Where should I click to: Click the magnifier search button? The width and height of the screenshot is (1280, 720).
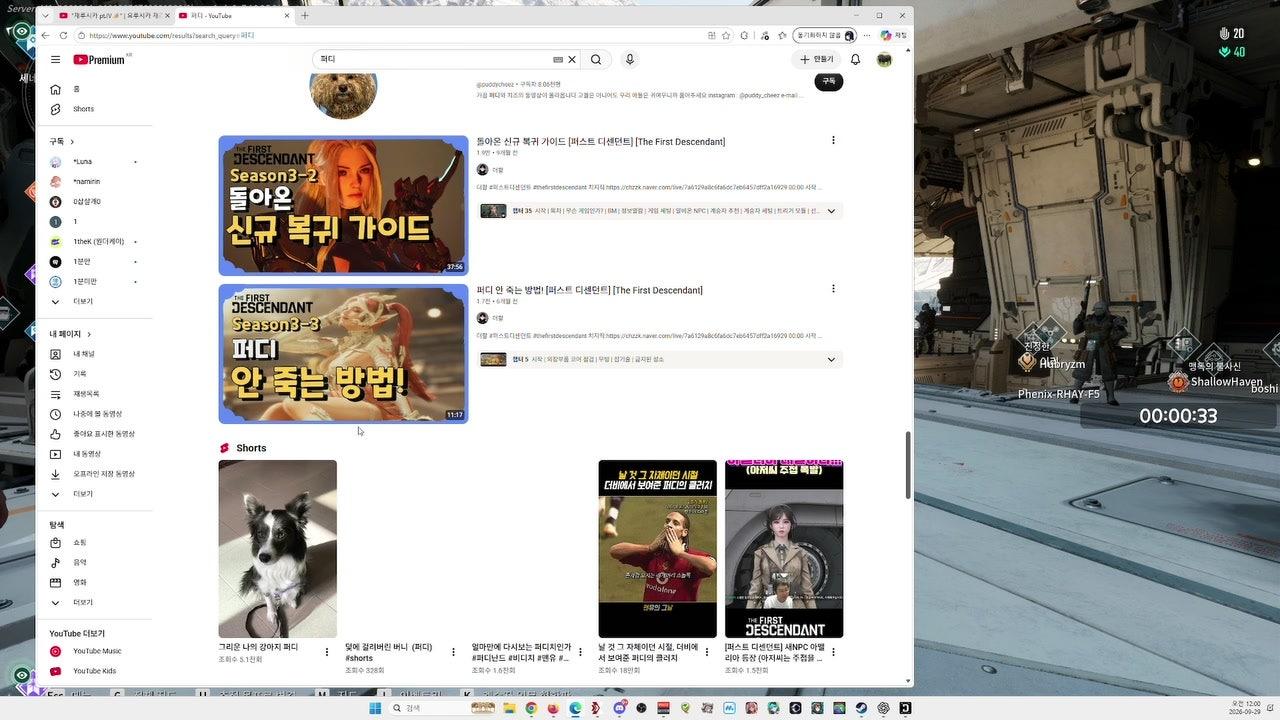(x=596, y=60)
